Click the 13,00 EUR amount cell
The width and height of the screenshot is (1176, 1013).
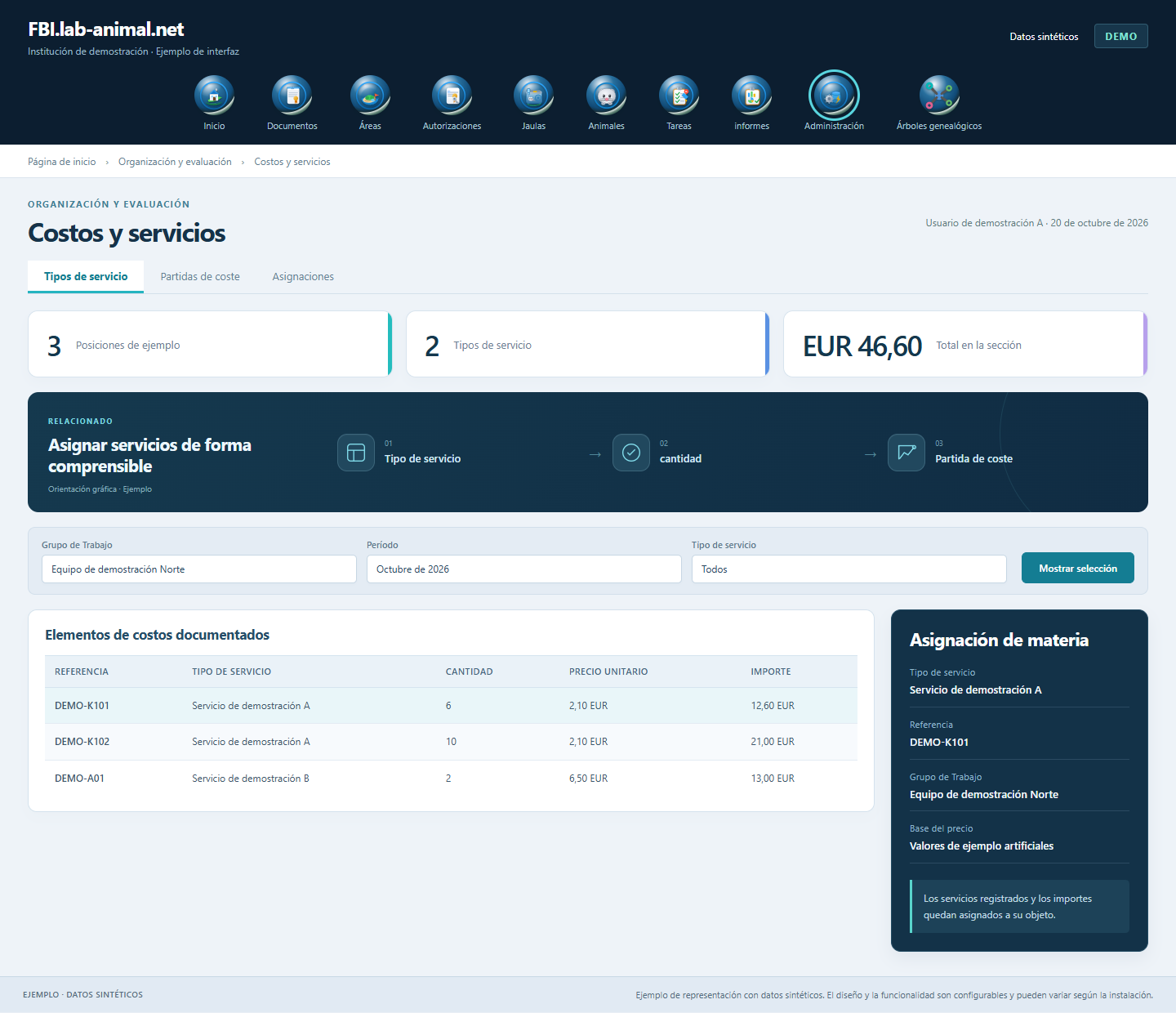(773, 779)
